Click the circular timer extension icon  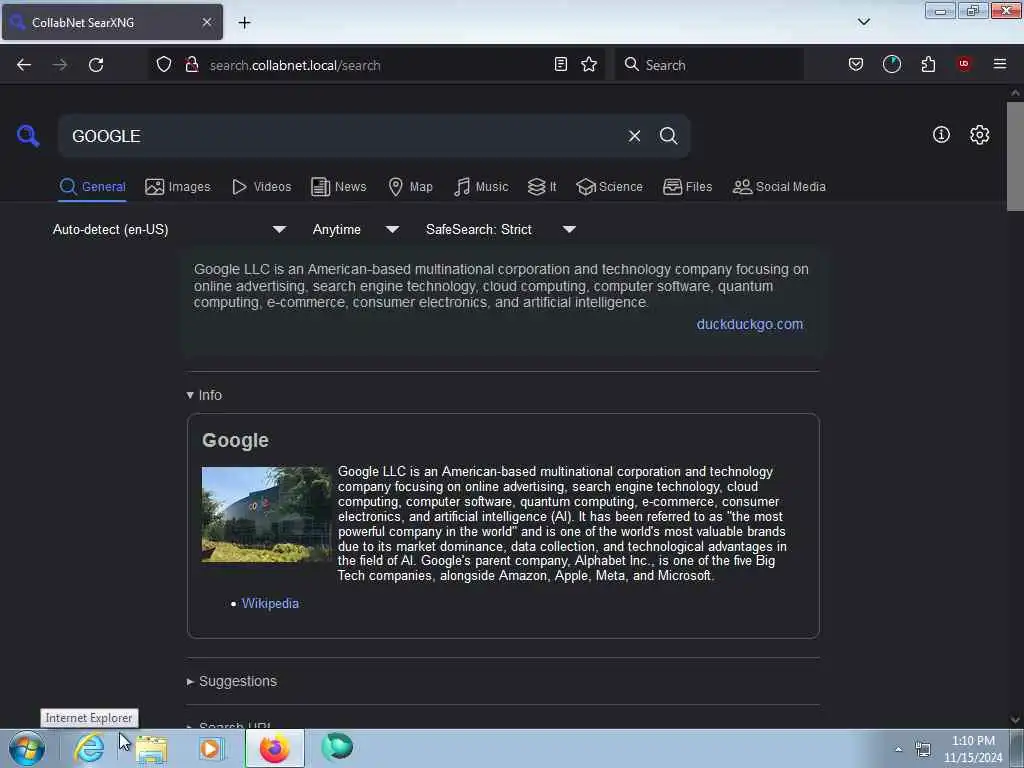click(891, 64)
